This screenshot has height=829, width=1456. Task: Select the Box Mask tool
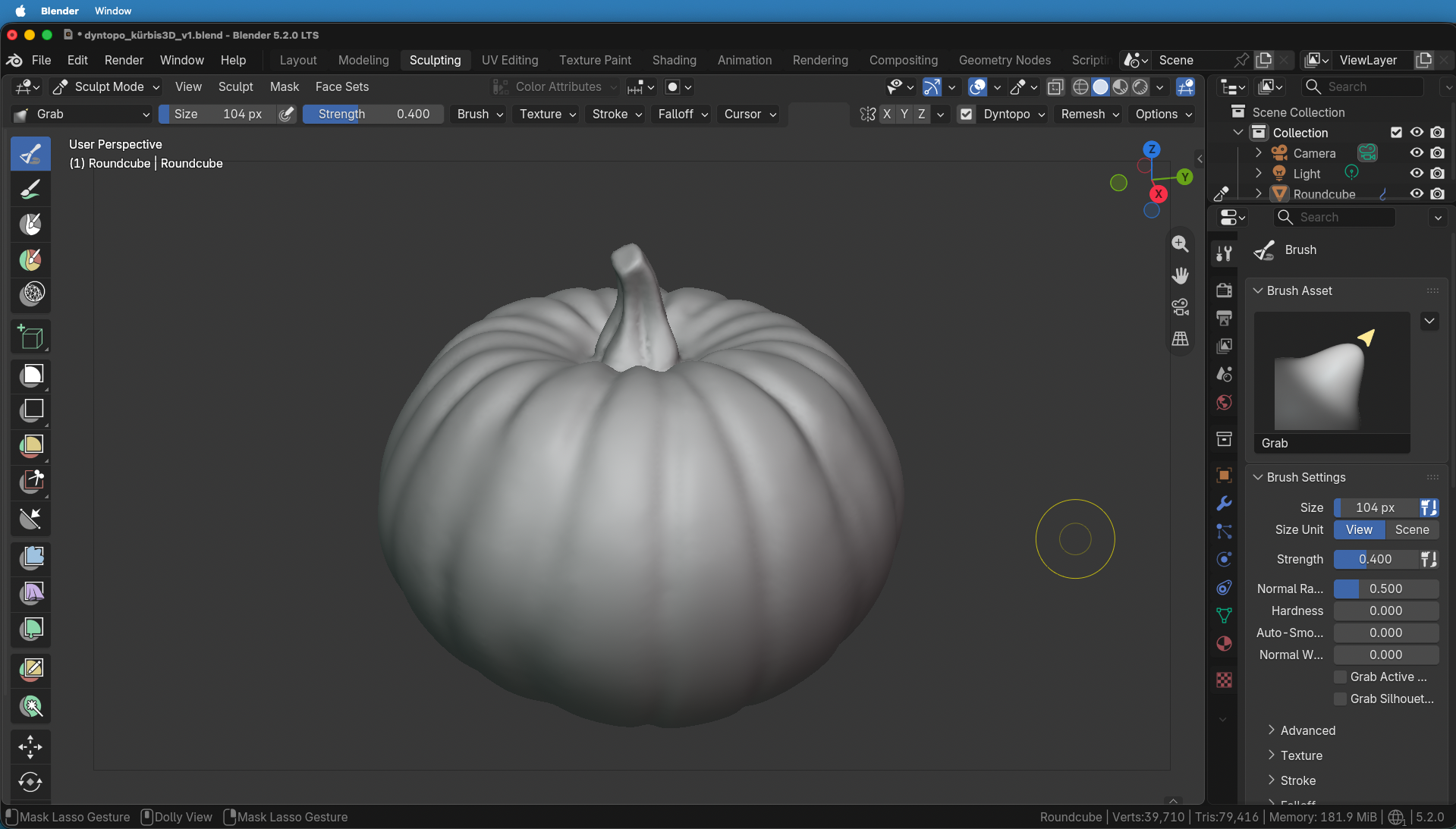[31, 375]
